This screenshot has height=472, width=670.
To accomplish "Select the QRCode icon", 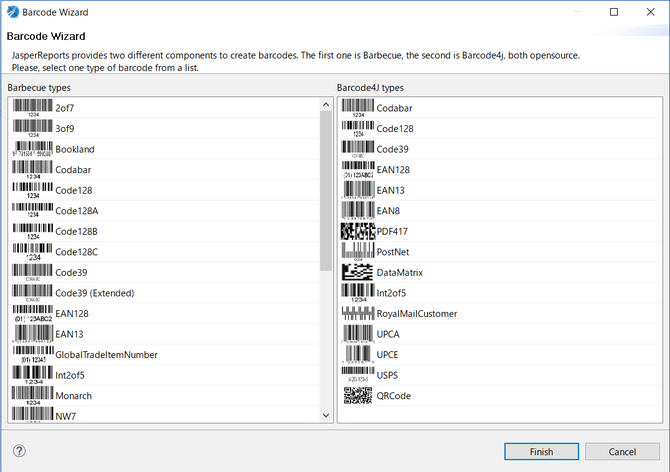I will 358,395.
